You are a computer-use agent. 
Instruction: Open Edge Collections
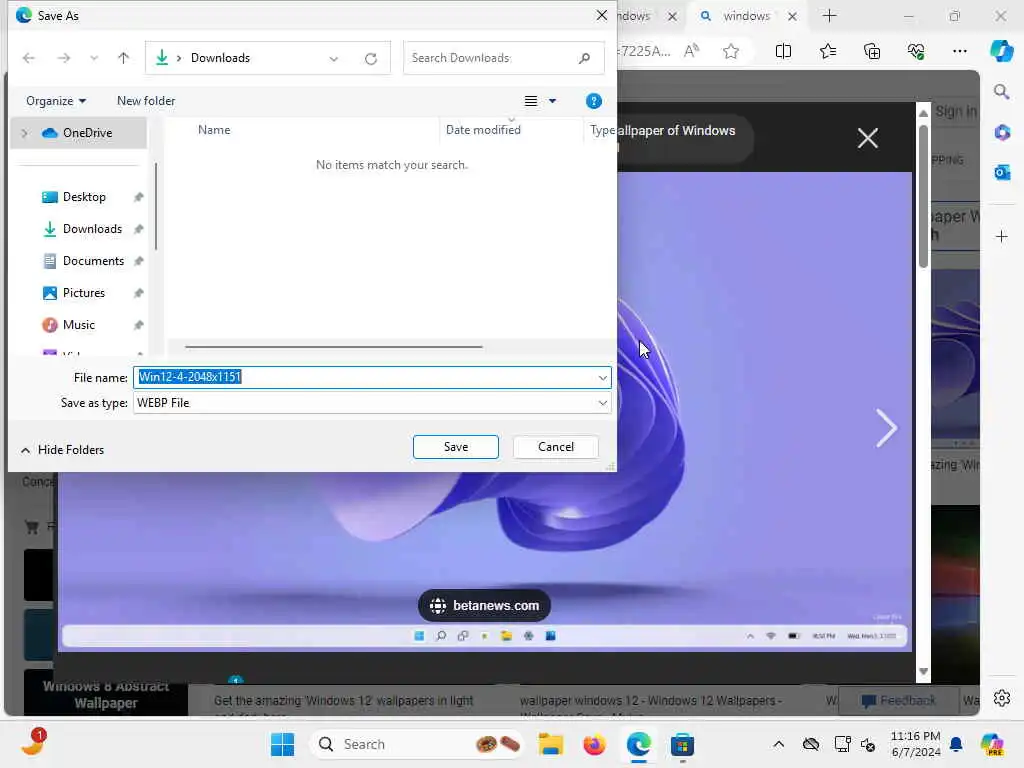(x=872, y=51)
